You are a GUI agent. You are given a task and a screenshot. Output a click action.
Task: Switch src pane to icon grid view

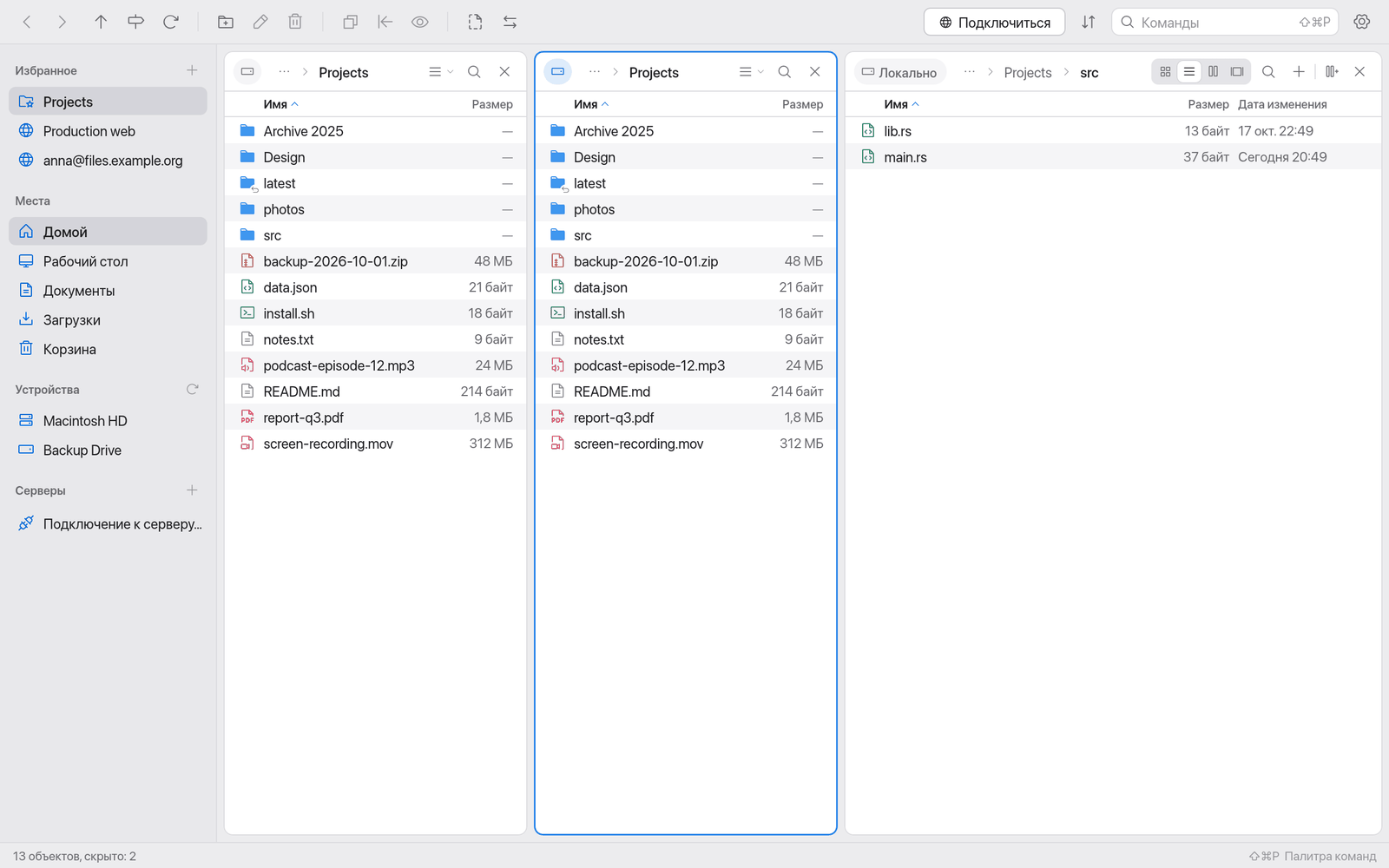point(1165,72)
